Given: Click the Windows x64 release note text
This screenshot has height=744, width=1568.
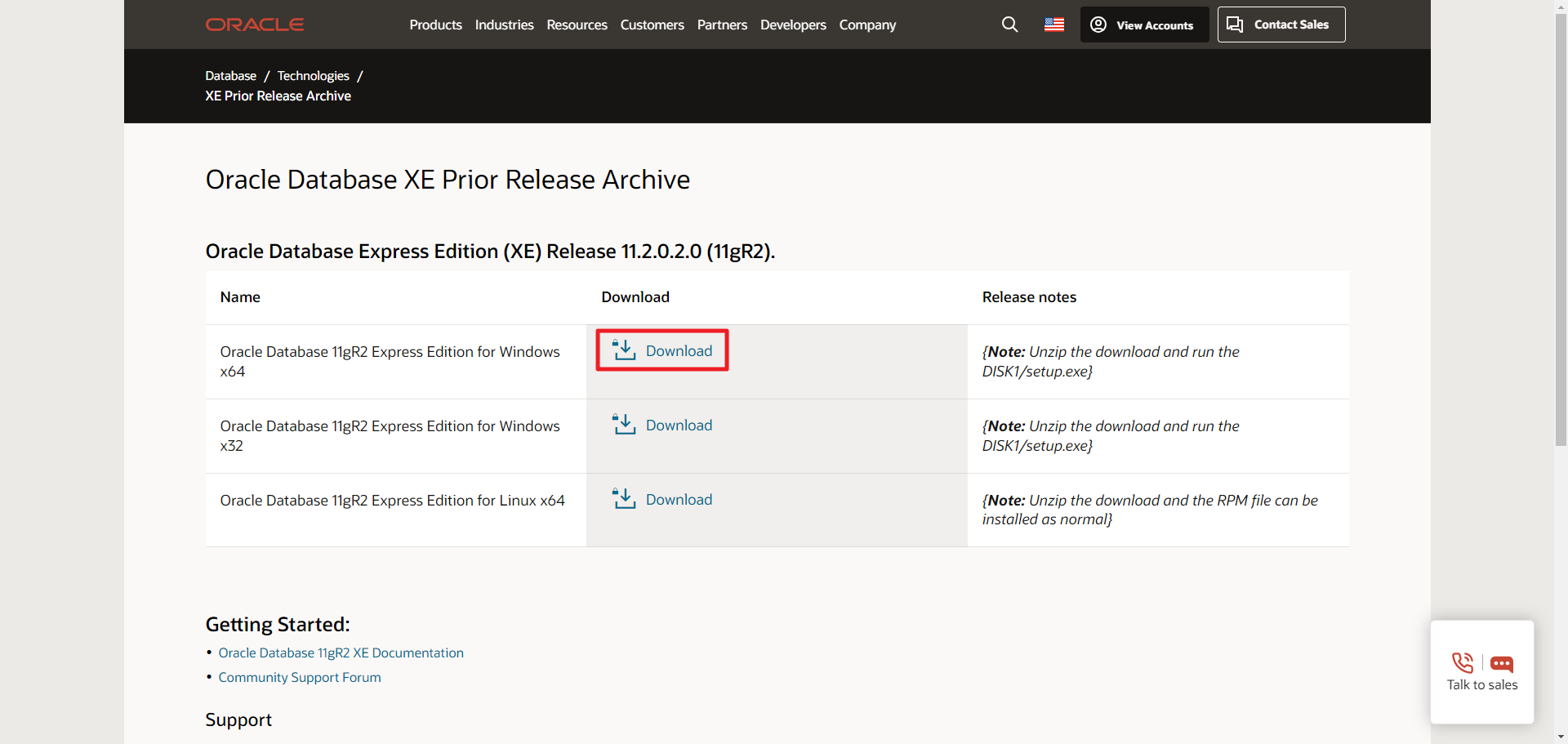Looking at the screenshot, I should (1111, 361).
